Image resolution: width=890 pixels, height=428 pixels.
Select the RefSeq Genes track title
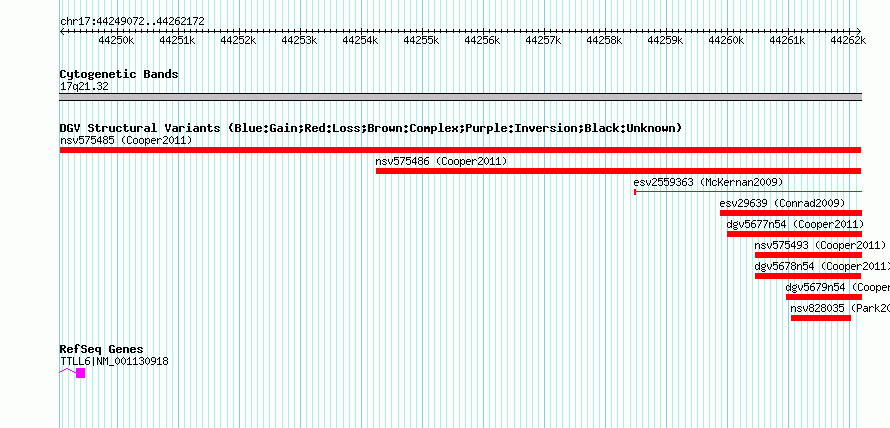point(102,349)
